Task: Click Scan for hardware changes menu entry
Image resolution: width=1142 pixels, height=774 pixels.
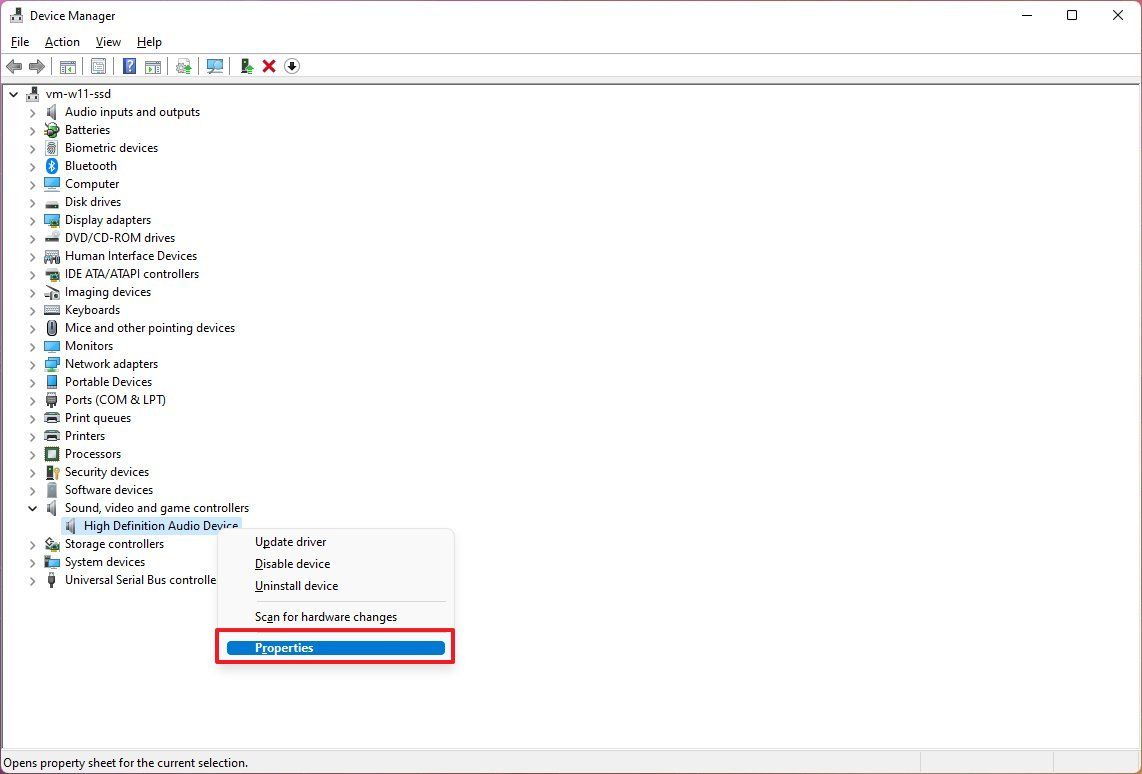Action: pyautogui.click(x=325, y=616)
